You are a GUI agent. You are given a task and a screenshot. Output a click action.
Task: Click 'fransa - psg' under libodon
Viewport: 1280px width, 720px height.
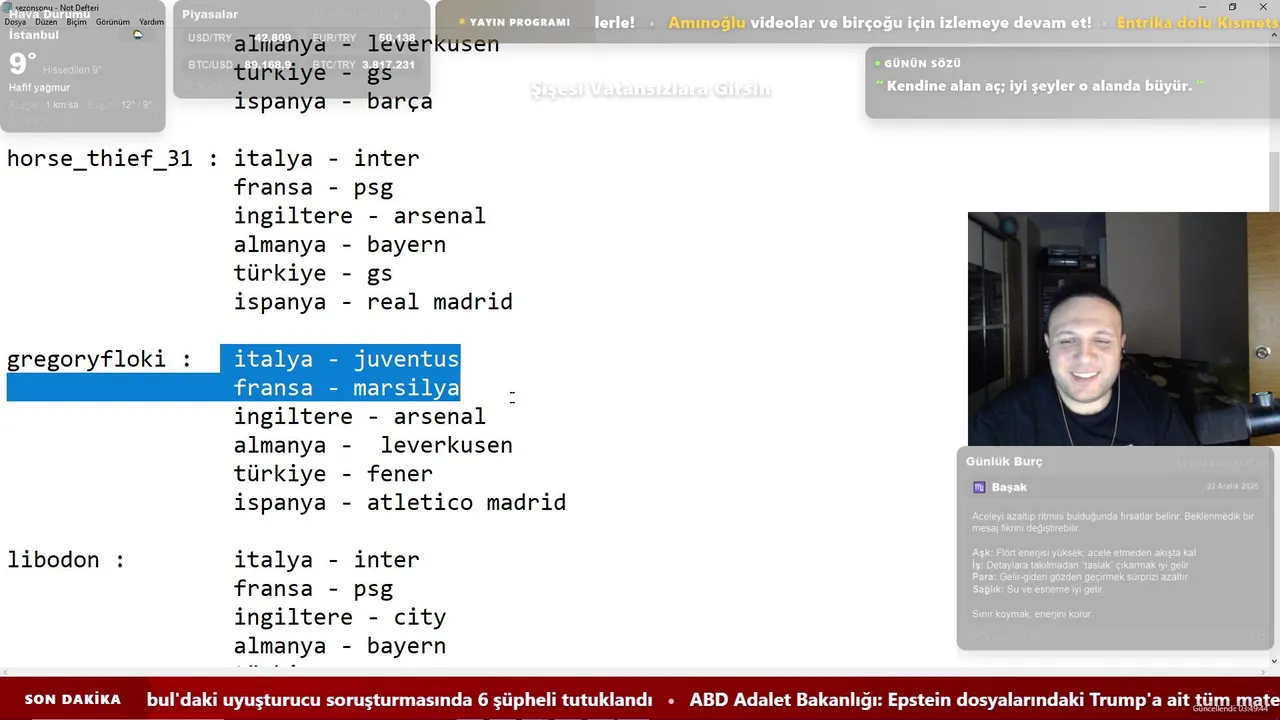(x=313, y=589)
